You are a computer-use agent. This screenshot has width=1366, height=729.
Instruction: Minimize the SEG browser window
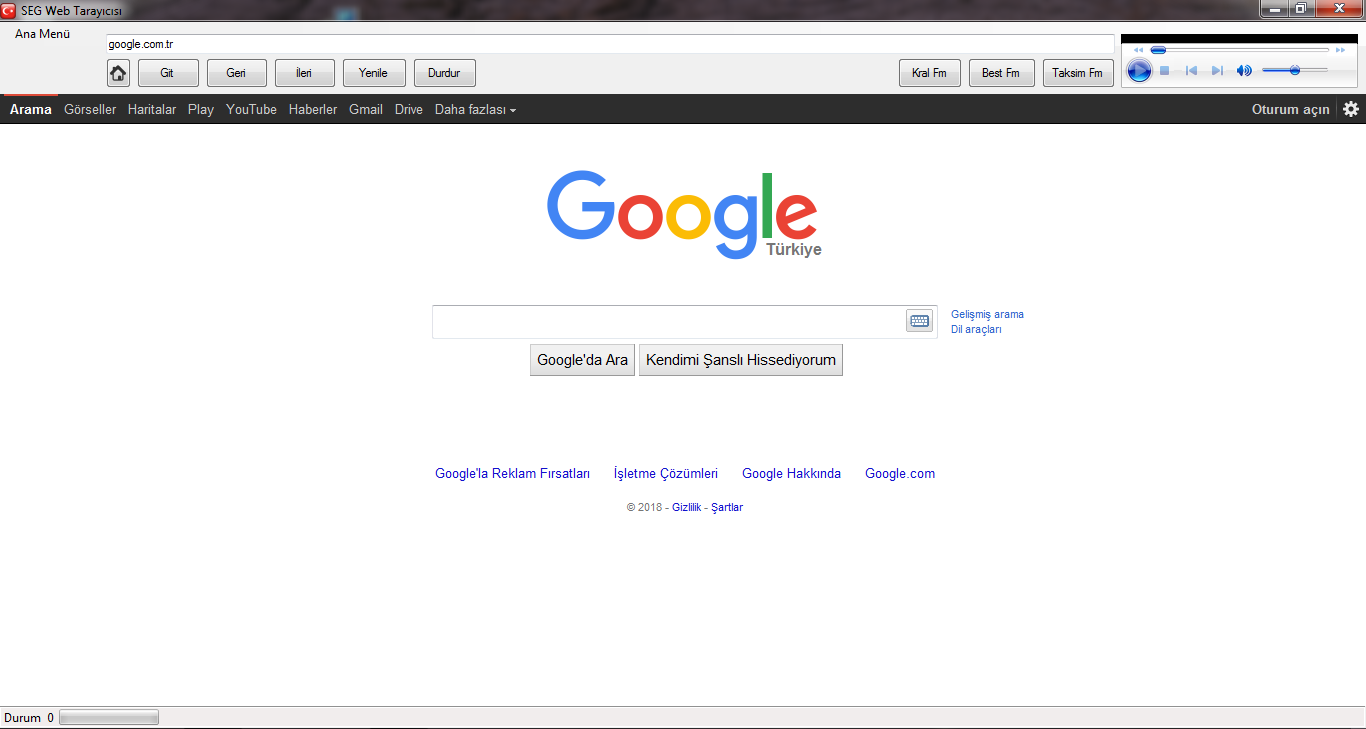point(1274,9)
